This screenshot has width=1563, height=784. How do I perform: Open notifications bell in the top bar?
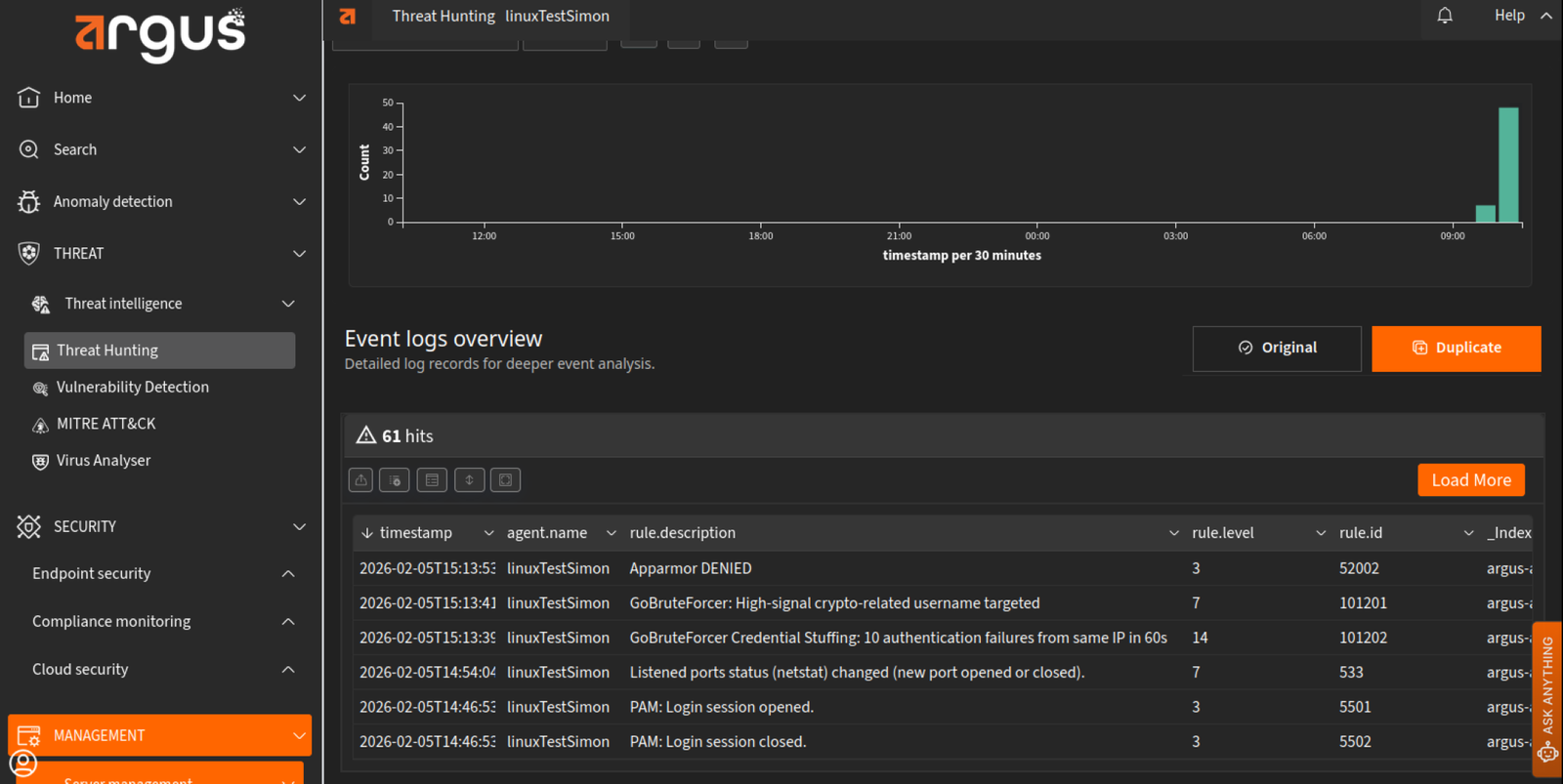[1445, 16]
